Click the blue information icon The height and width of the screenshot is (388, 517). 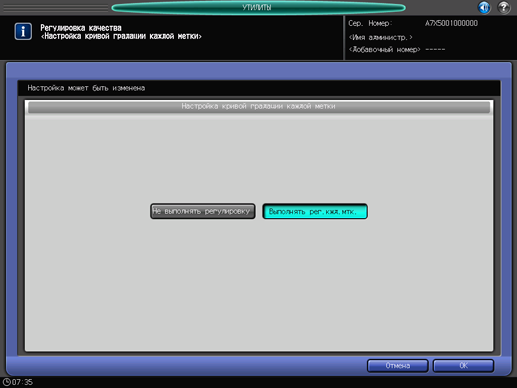(23, 32)
